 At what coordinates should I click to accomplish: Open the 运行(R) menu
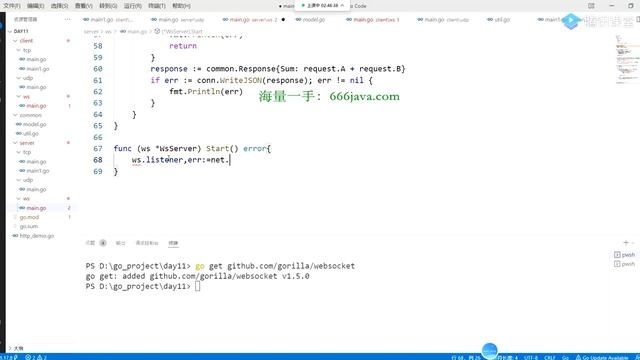[133, 6]
